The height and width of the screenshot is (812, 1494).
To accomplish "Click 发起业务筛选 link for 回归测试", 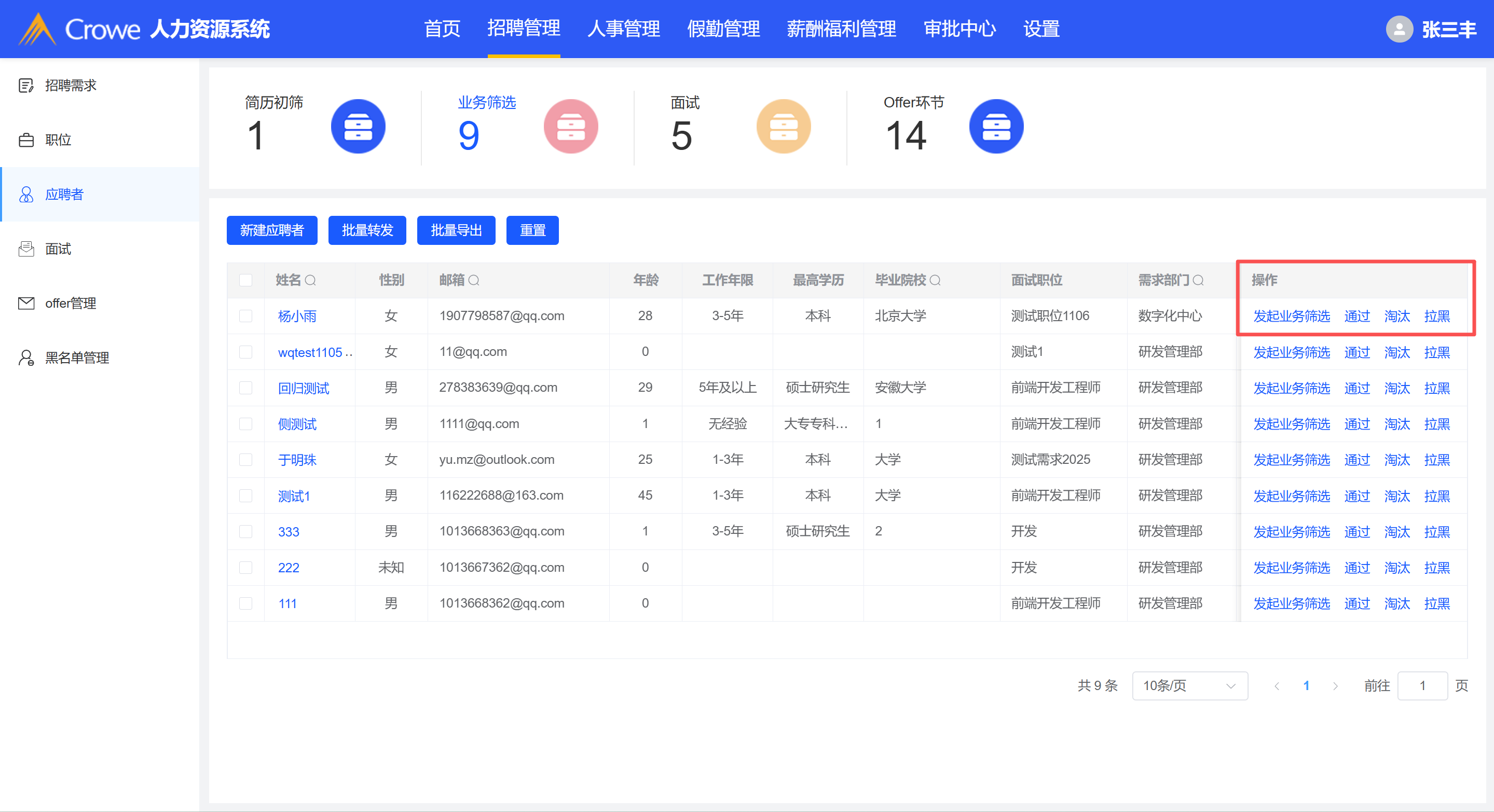I will point(1291,388).
